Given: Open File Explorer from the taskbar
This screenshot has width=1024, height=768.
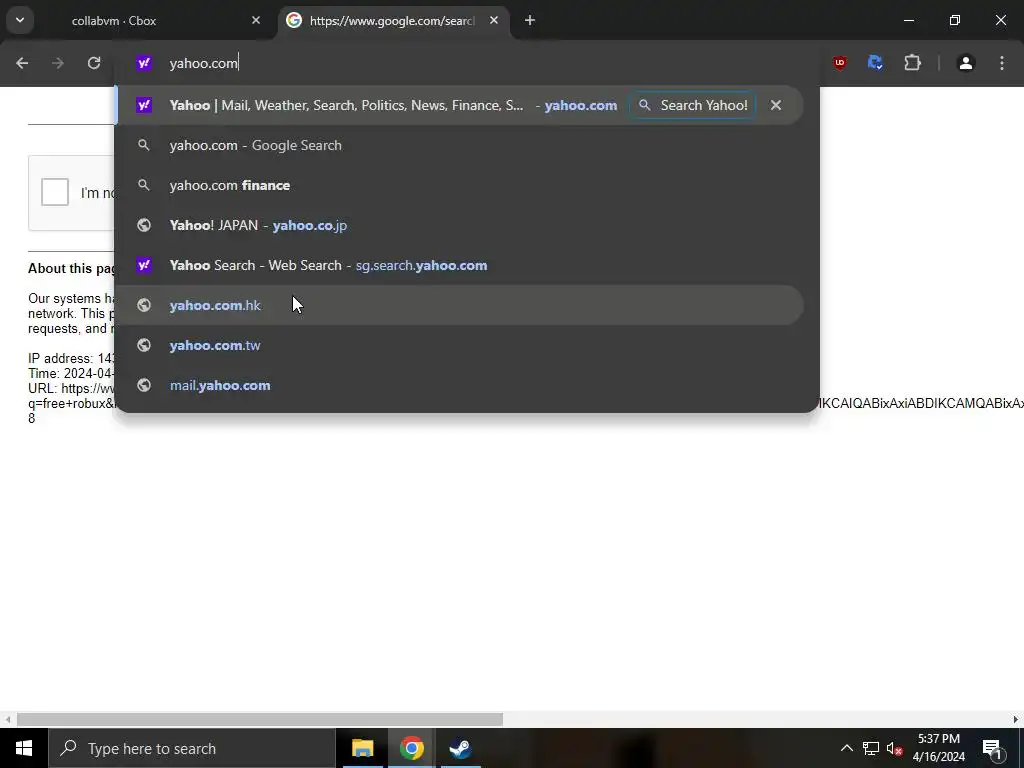Looking at the screenshot, I should tap(362, 748).
